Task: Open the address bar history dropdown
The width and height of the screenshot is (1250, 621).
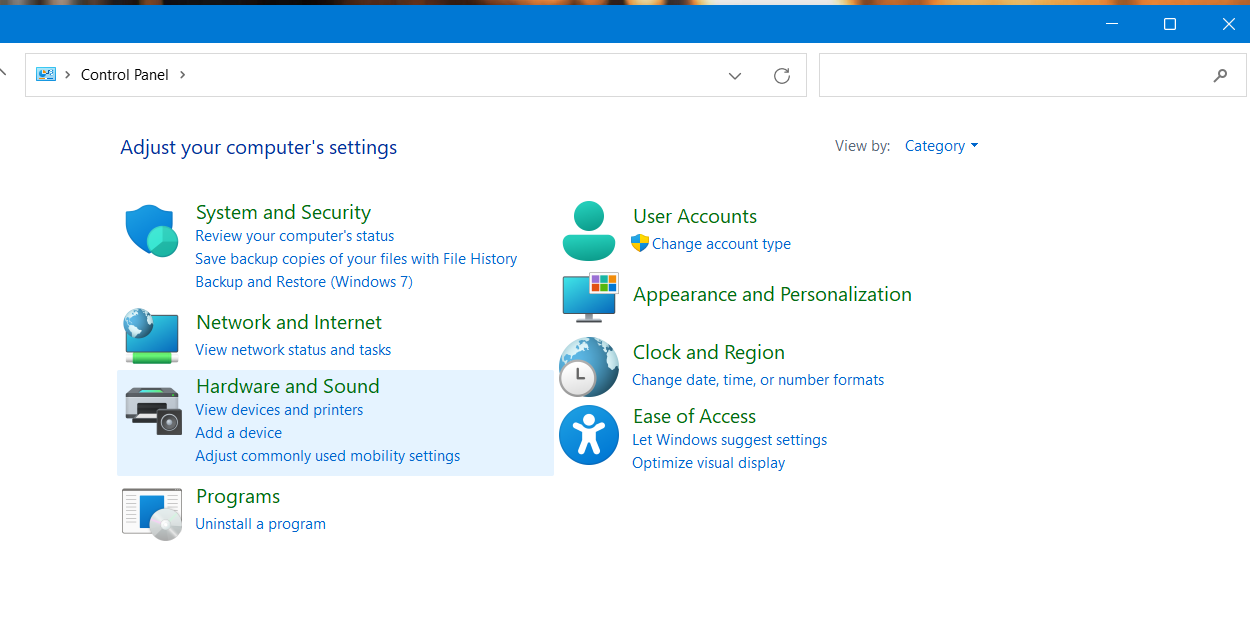Action: click(735, 76)
